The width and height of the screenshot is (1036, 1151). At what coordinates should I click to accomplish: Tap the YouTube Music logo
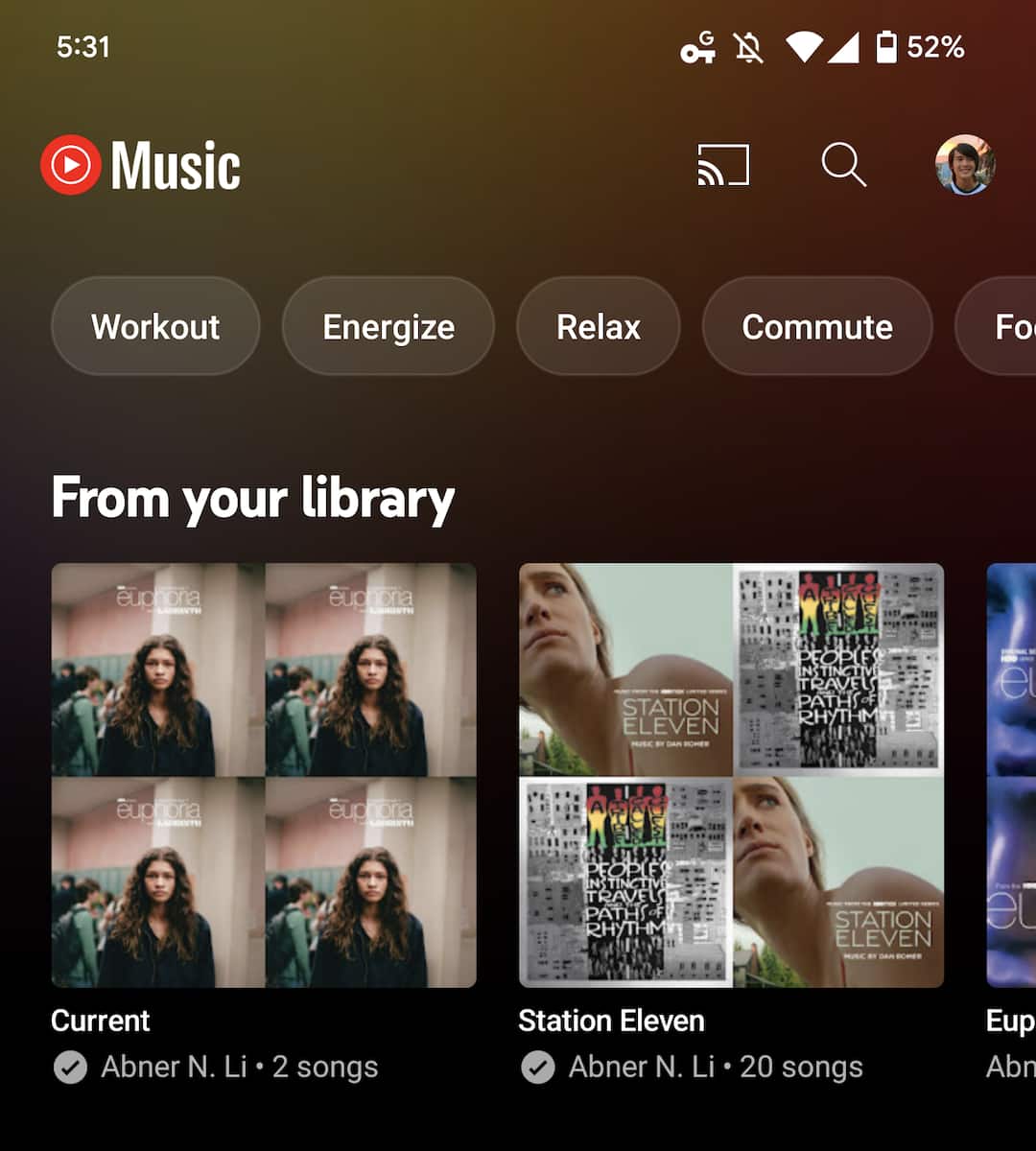click(x=141, y=165)
